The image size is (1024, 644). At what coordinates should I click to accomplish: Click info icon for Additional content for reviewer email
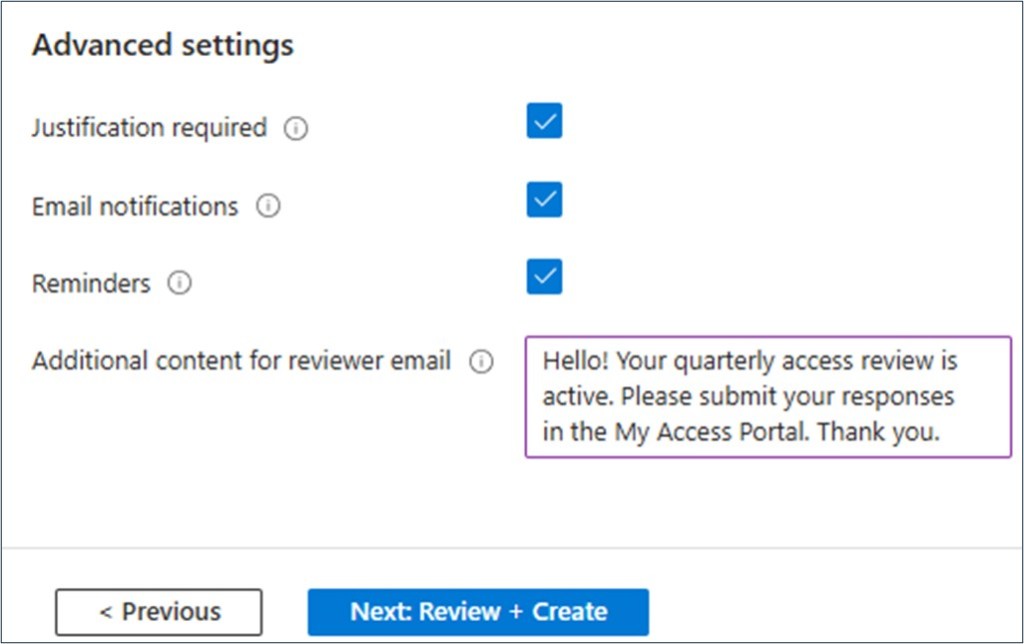(x=482, y=362)
